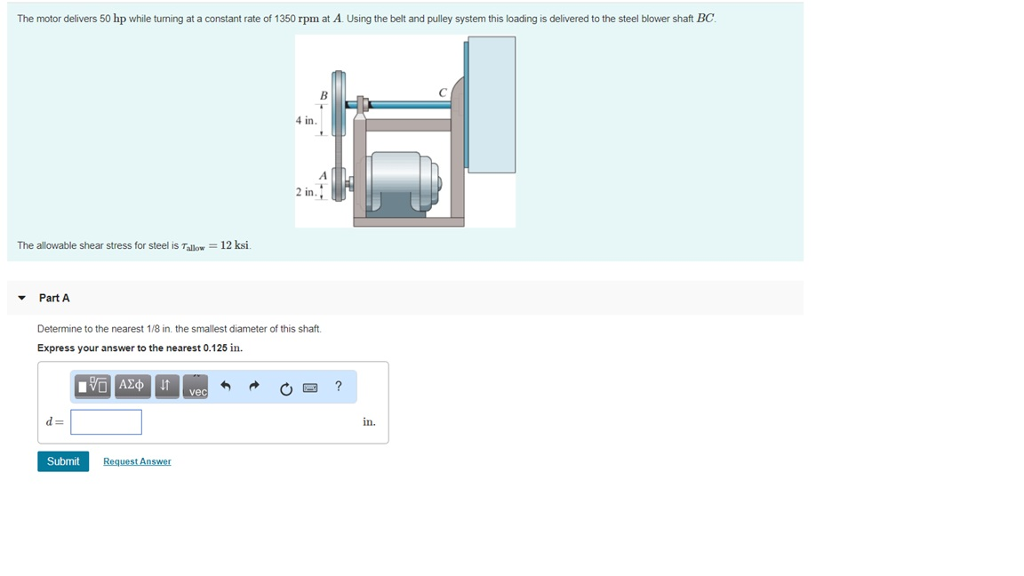Click the pulley system diagram image

(x=405, y=130)
